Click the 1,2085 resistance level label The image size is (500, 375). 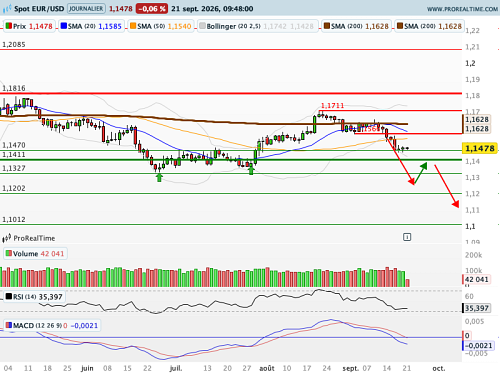click(14, 44)
